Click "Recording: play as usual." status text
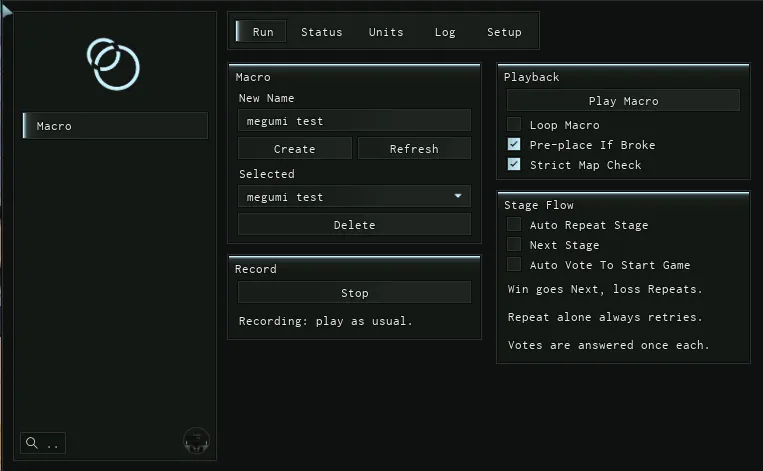 (326, 321)
